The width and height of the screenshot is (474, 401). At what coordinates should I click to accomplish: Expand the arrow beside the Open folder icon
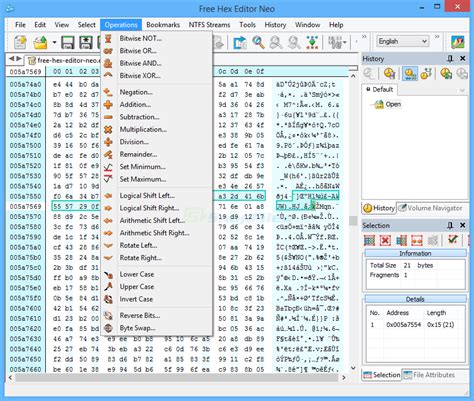(54, 43)
